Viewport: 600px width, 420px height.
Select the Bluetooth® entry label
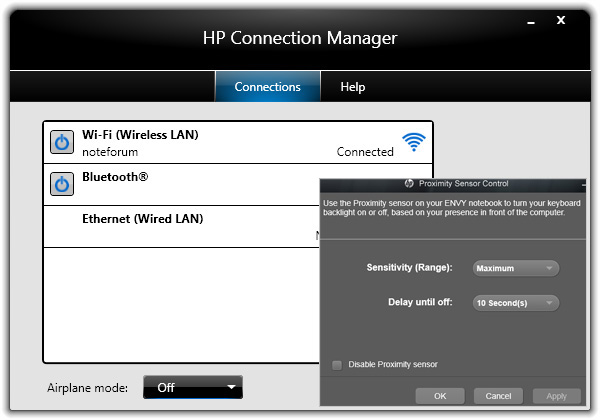pyautogui.click(x=115, y=177)
